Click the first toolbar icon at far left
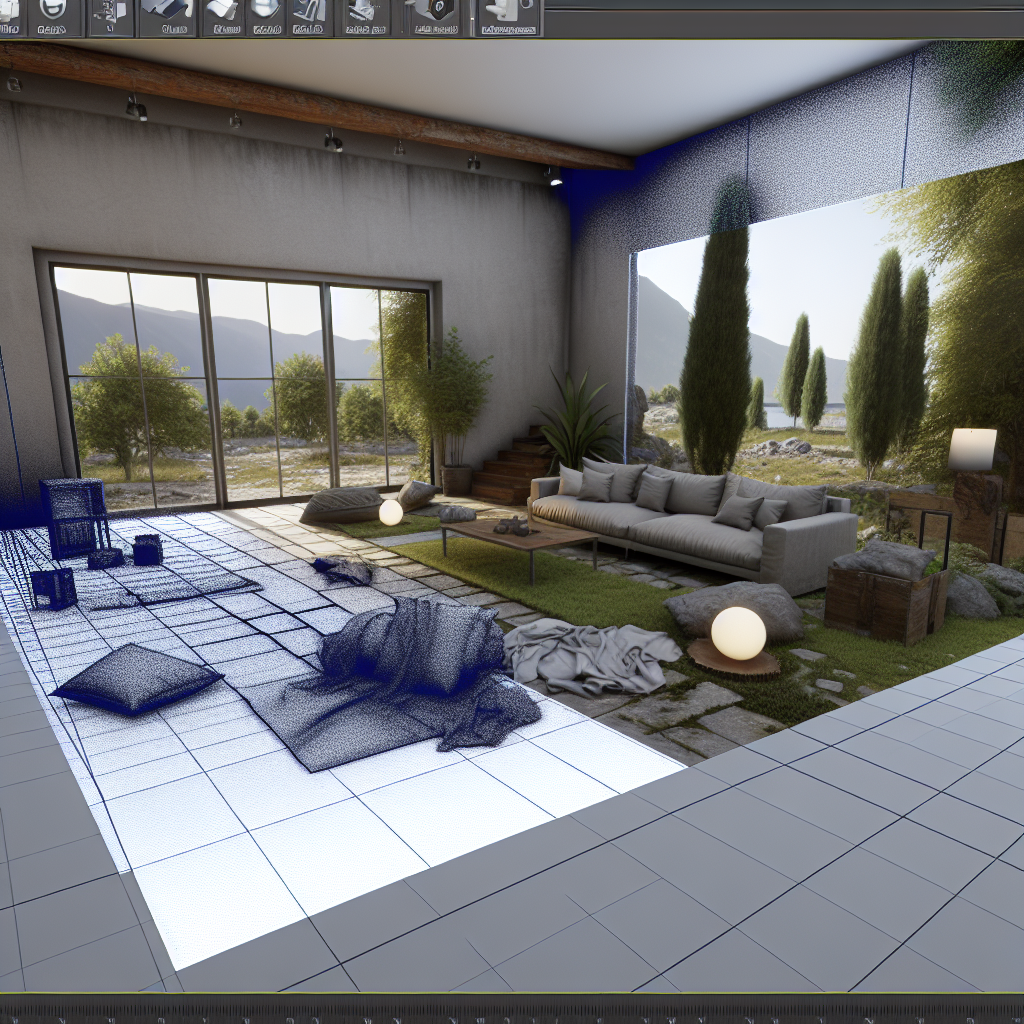The width and height of the screenshot is (1024, 1024). pos(9,14)
